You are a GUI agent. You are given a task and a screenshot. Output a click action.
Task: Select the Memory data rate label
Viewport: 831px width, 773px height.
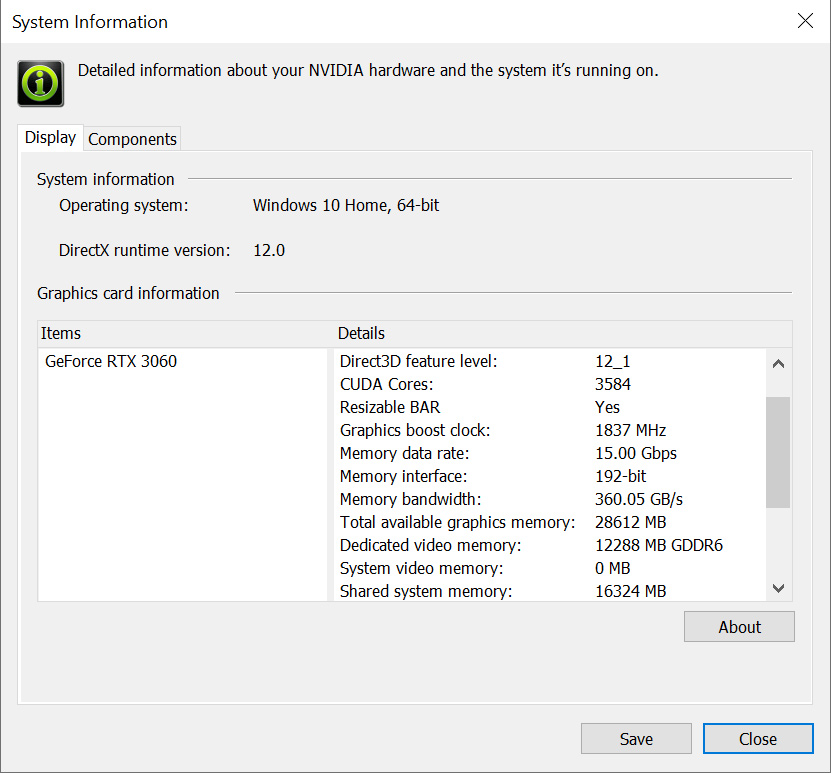tap(404, 453)
